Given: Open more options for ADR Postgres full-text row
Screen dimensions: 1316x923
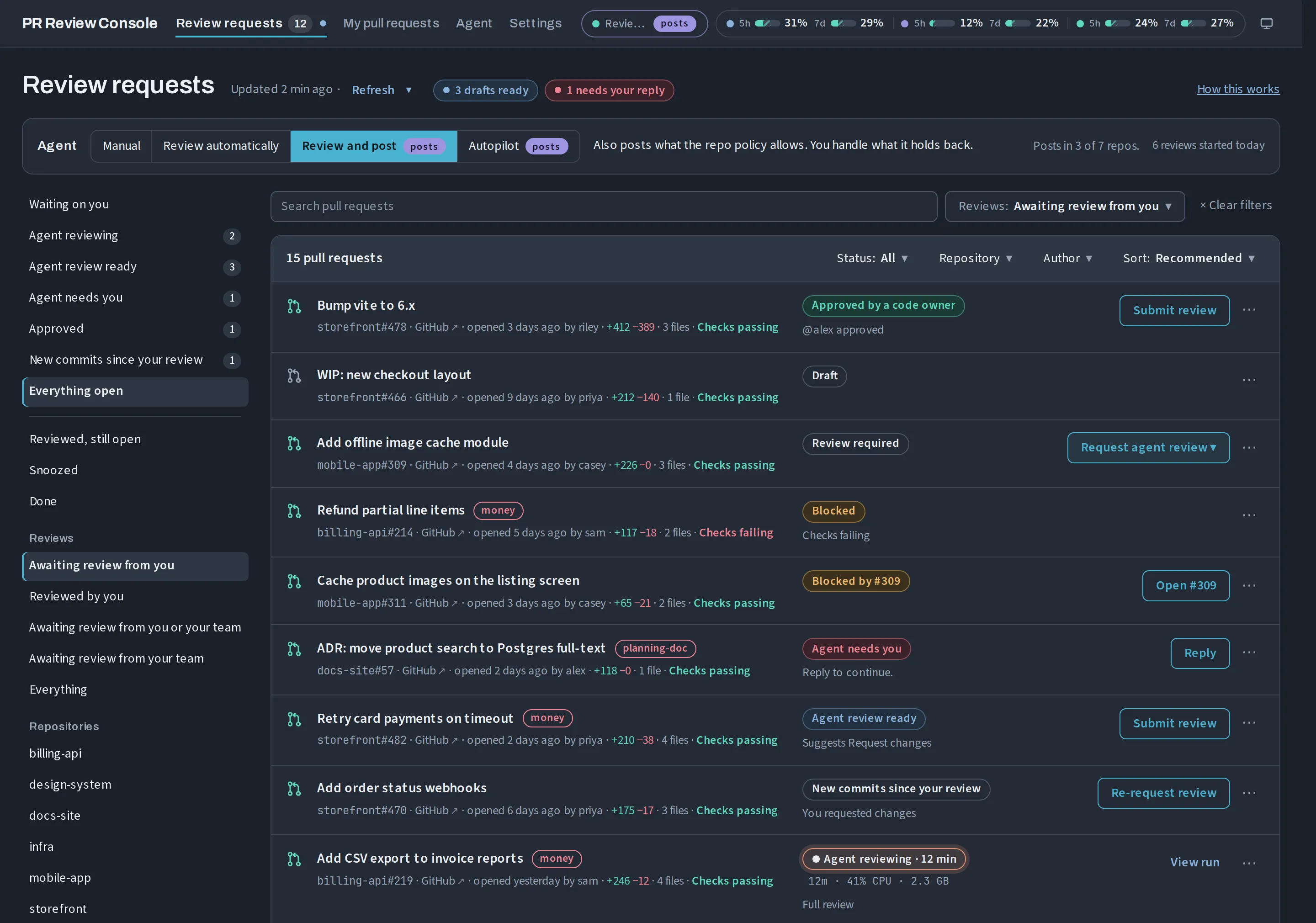Looking at the screenshot, I should (x=1249, y=652).
